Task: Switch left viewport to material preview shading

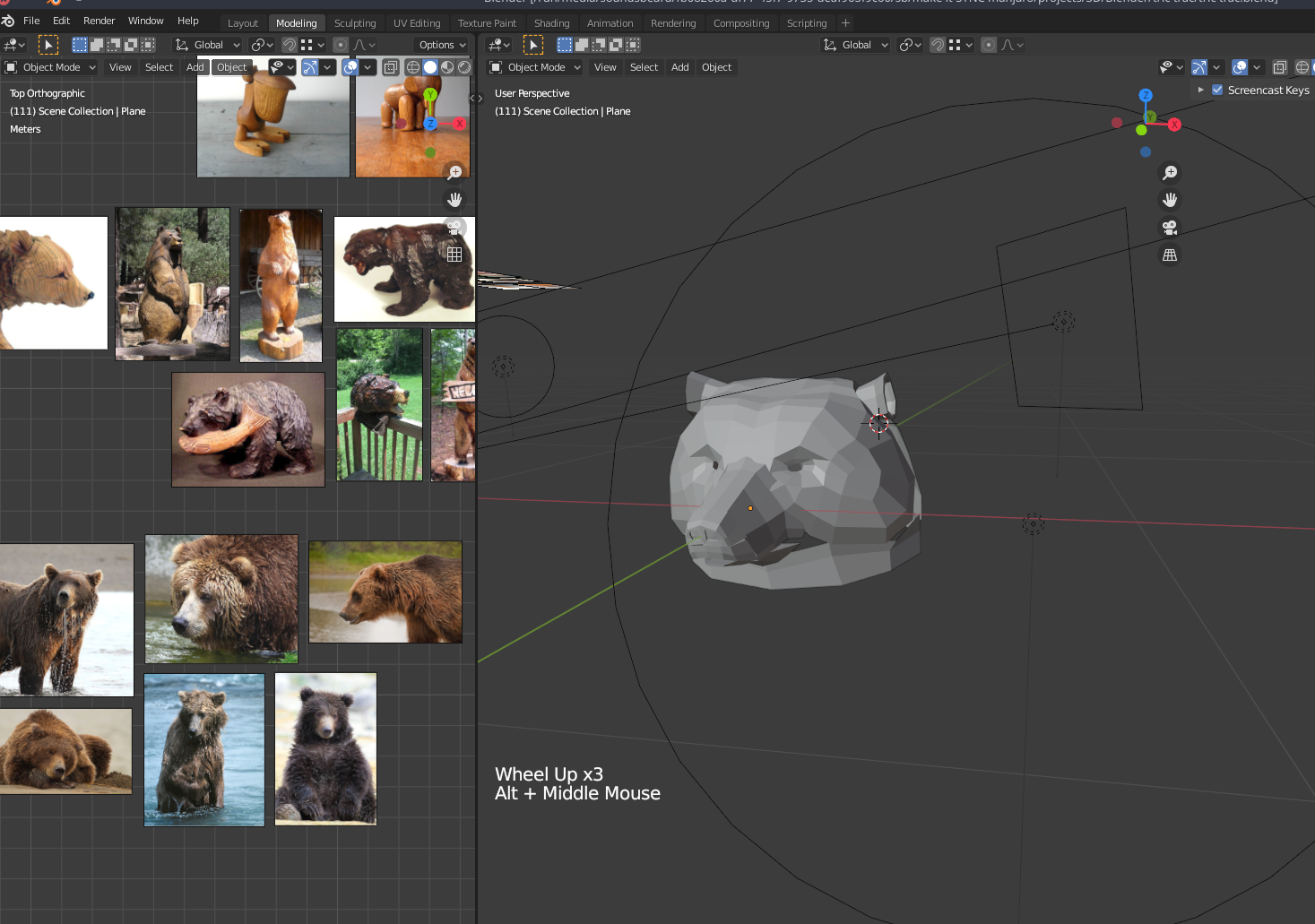Action: (447, 67)
